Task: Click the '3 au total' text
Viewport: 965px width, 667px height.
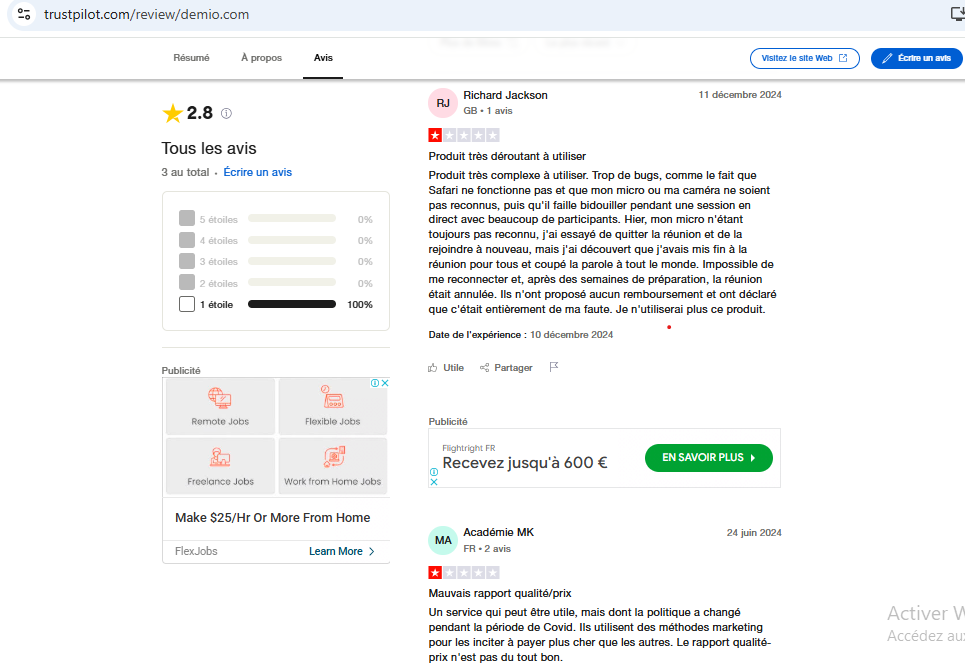Action: (x=185, y=172)
